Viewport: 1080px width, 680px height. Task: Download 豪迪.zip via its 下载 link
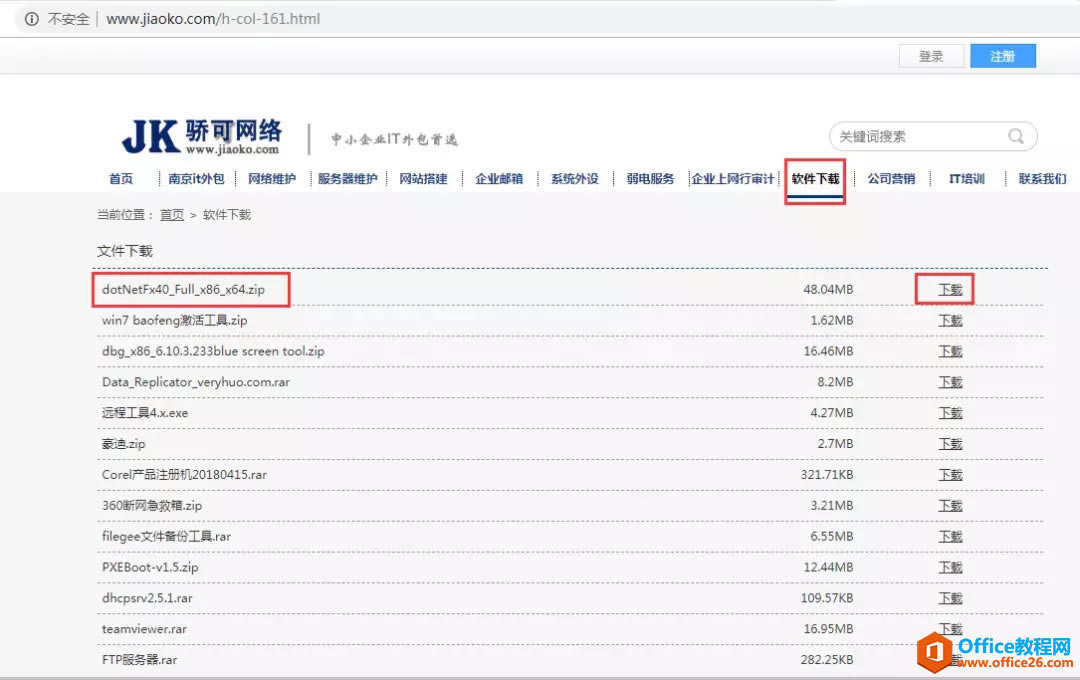point(951,444)
